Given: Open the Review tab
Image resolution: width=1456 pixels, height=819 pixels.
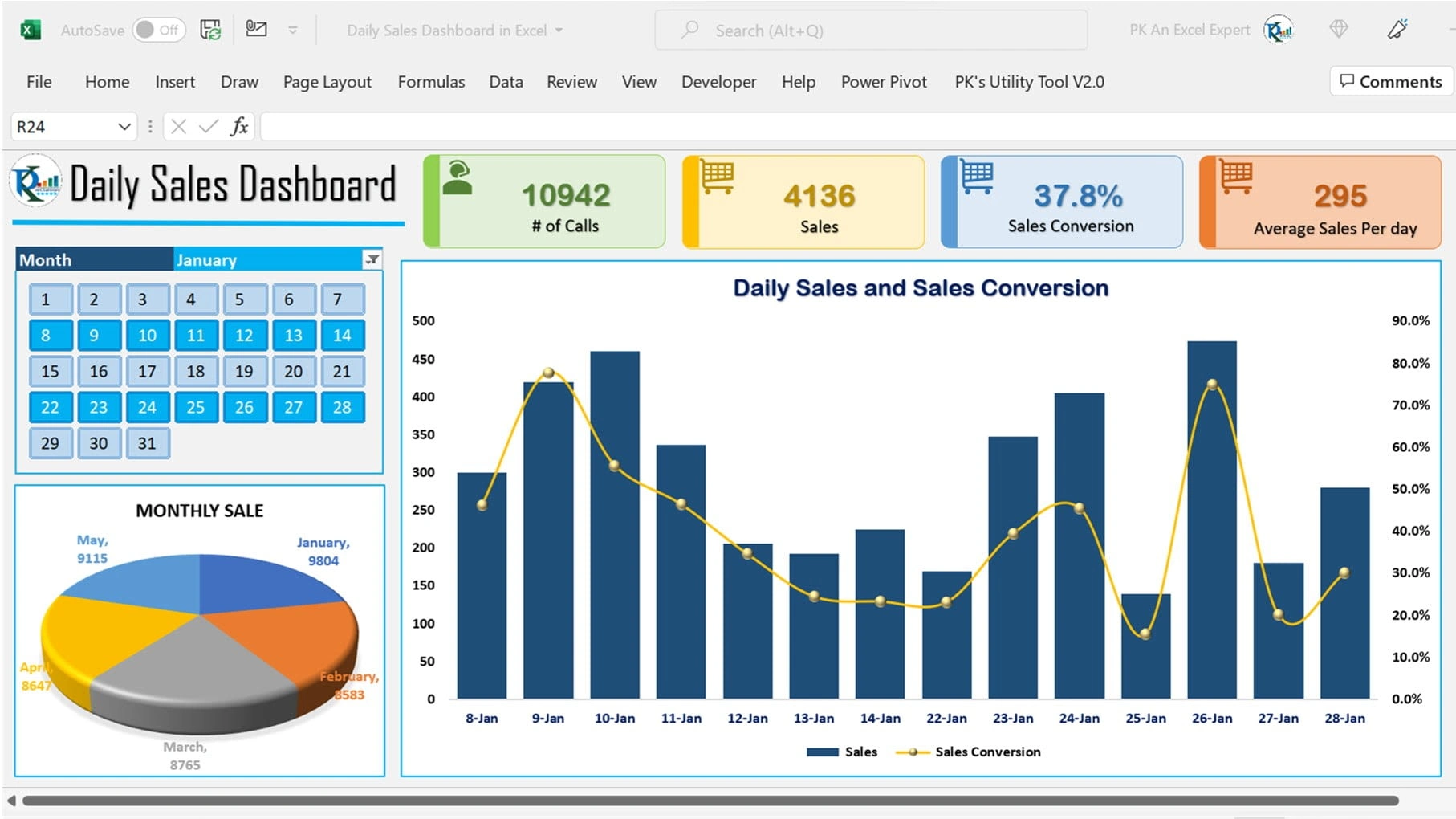Looking at the screenshot, I should pyautogui.click(x=571, y=82).
